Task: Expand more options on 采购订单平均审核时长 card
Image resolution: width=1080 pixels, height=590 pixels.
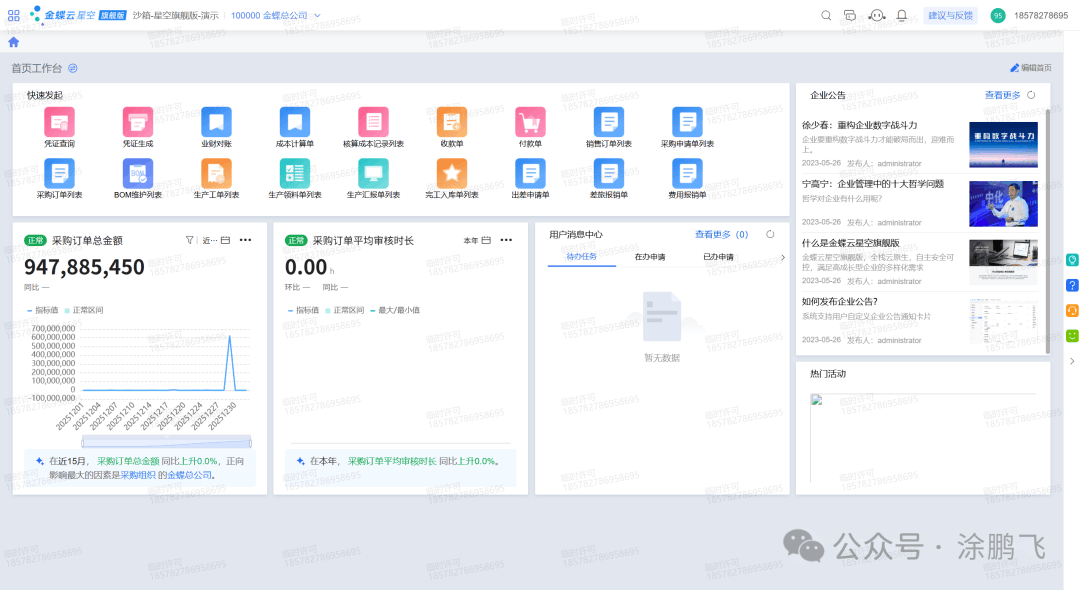Action: [x=507, y=240]
